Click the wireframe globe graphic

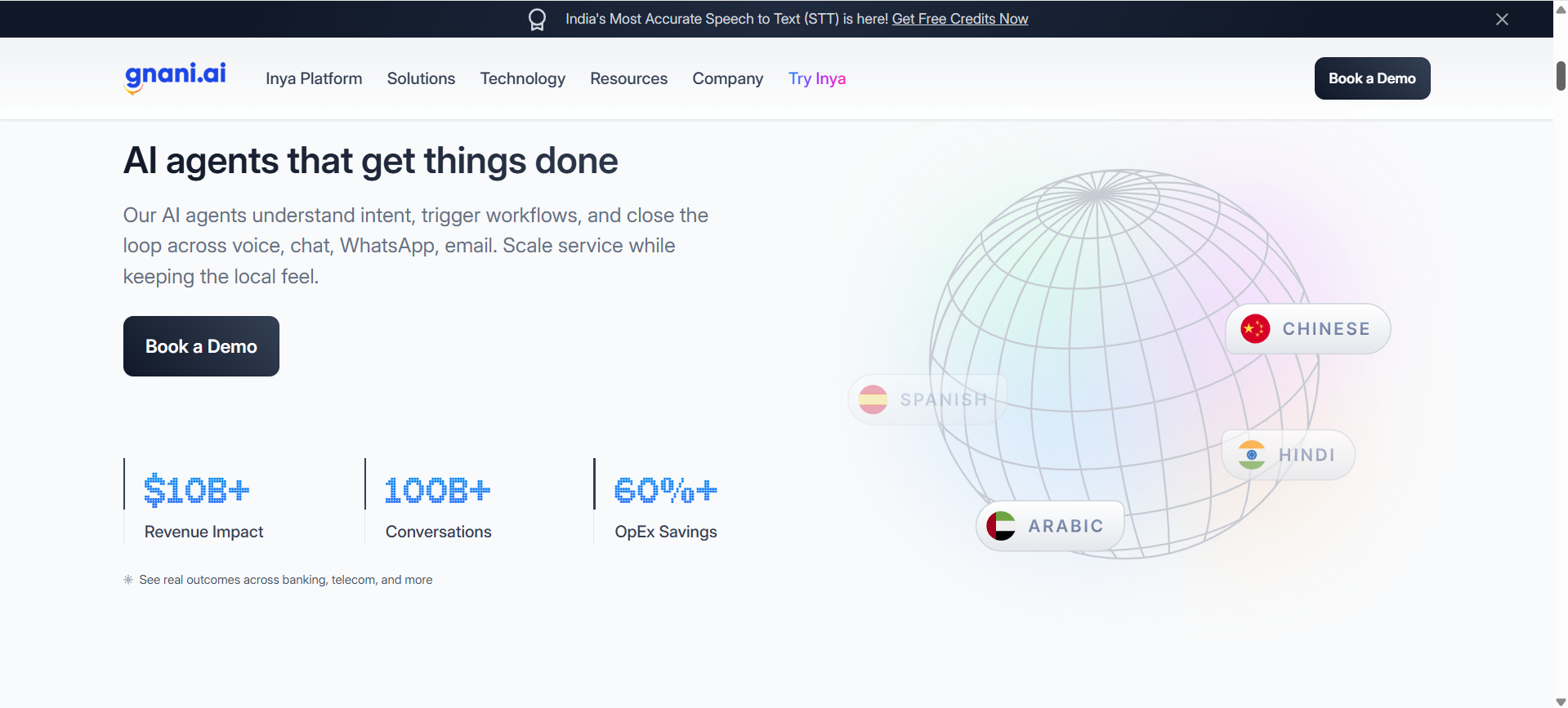coord(1124,363)
